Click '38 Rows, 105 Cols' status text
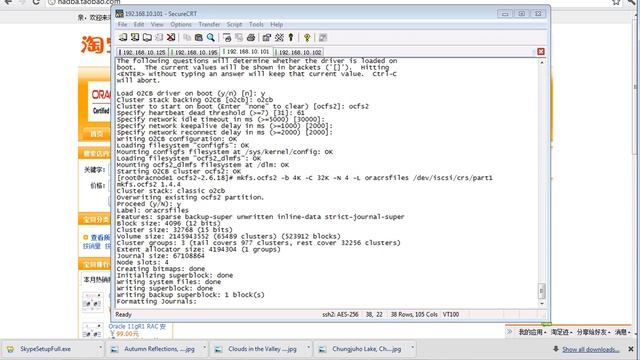The image size is (640, 360). coord(414,315)
